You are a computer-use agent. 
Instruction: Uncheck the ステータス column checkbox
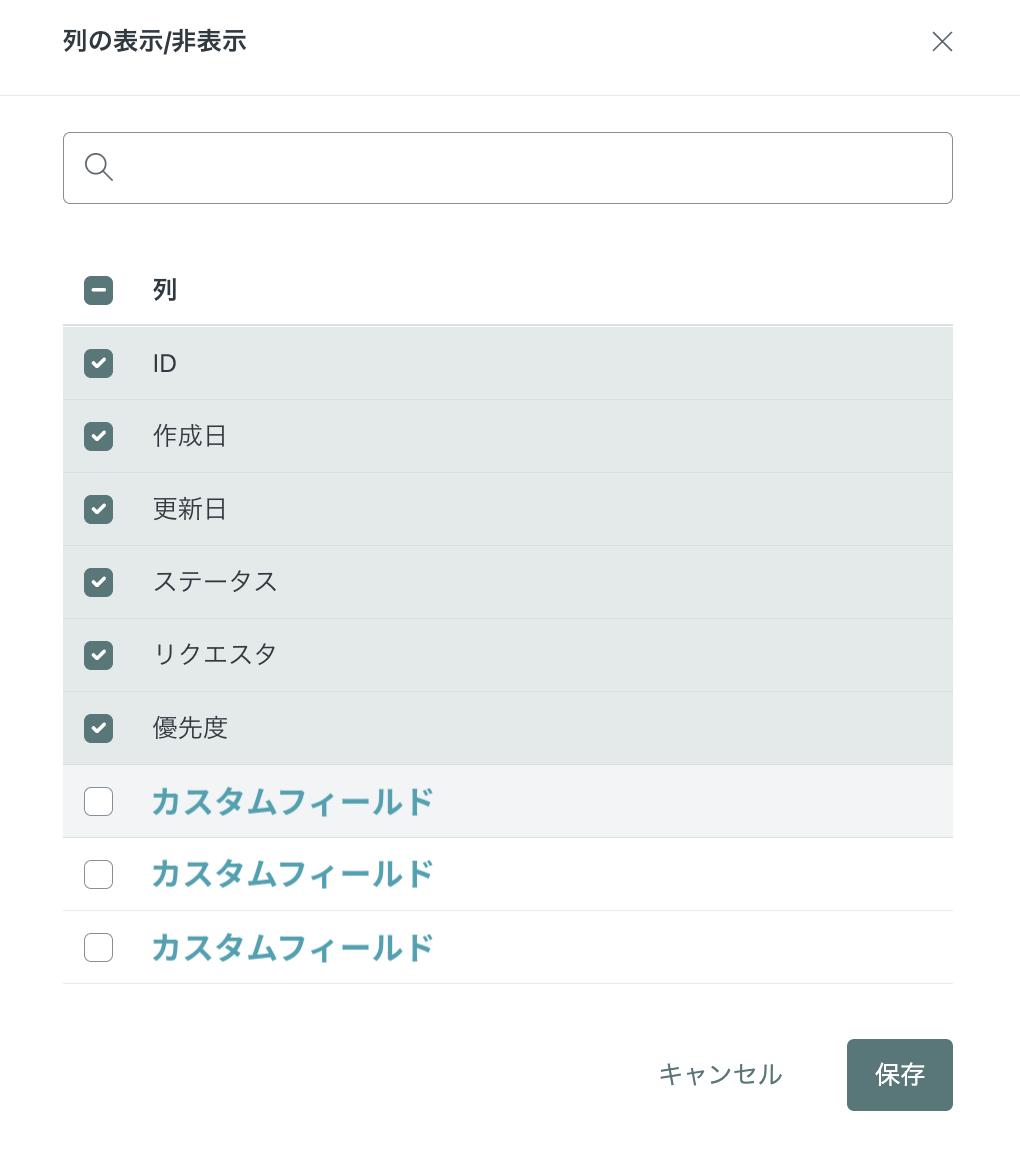coord(99,582)
